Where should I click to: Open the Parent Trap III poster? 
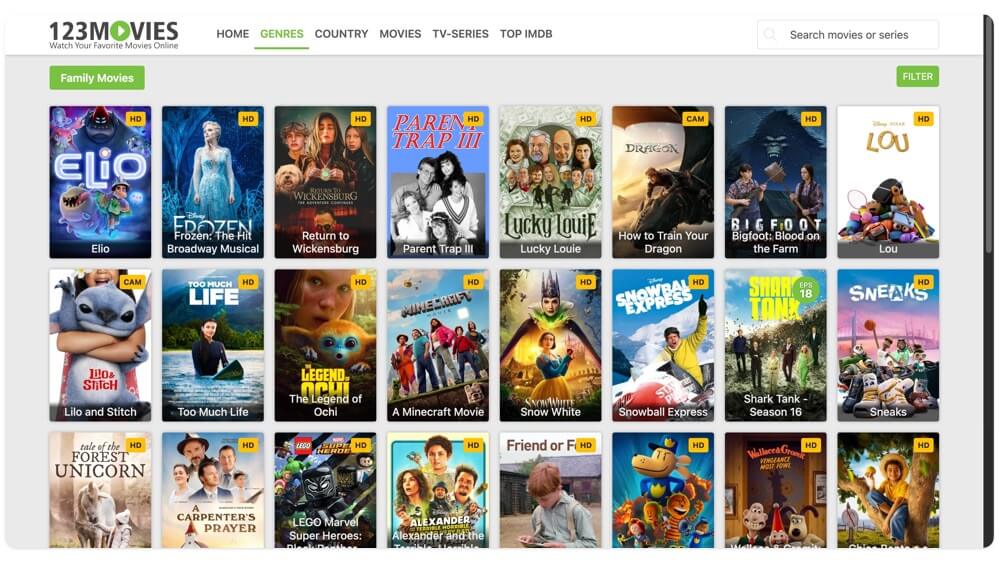[x=438, y=182]
